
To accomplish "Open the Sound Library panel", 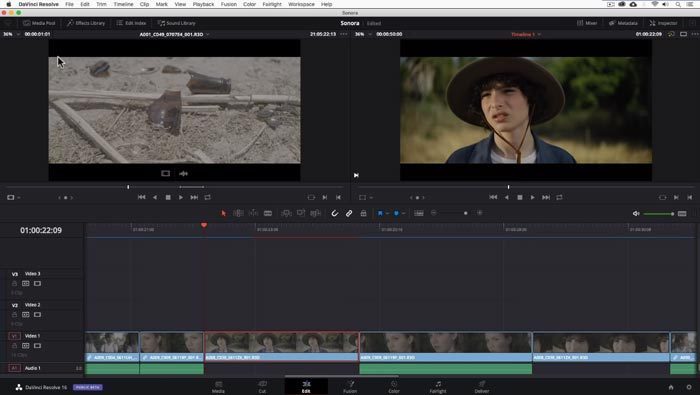I will tap(176, 23).
